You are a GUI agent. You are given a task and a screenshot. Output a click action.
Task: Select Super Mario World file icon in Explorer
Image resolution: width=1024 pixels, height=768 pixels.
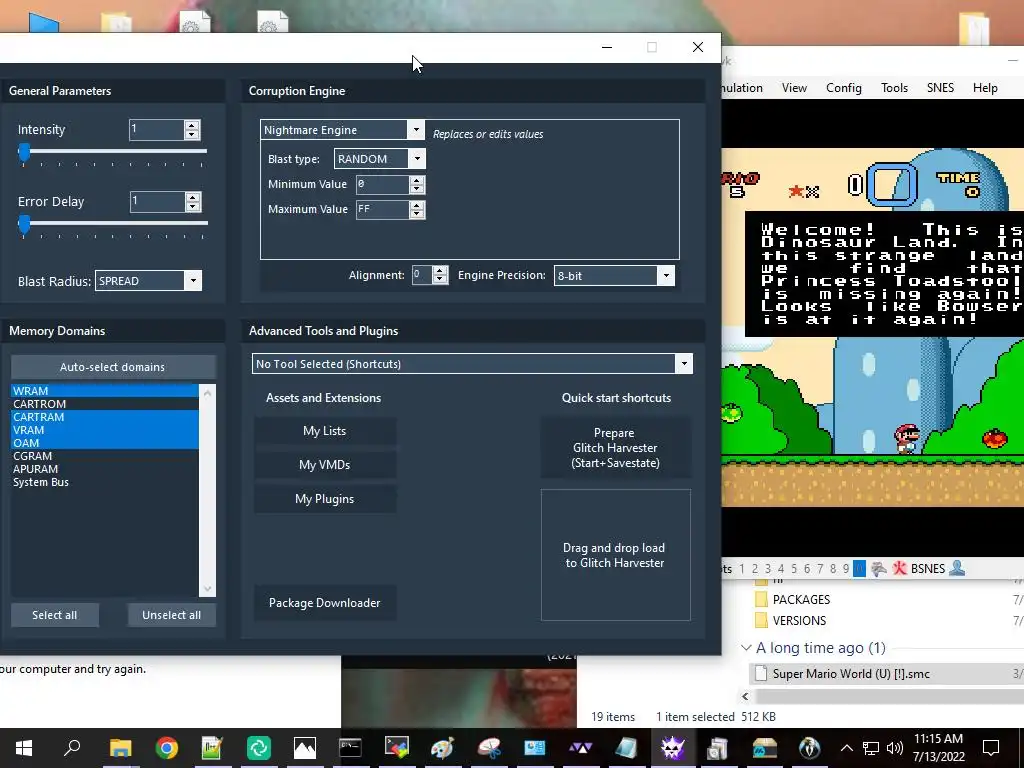tap(761, 674)
